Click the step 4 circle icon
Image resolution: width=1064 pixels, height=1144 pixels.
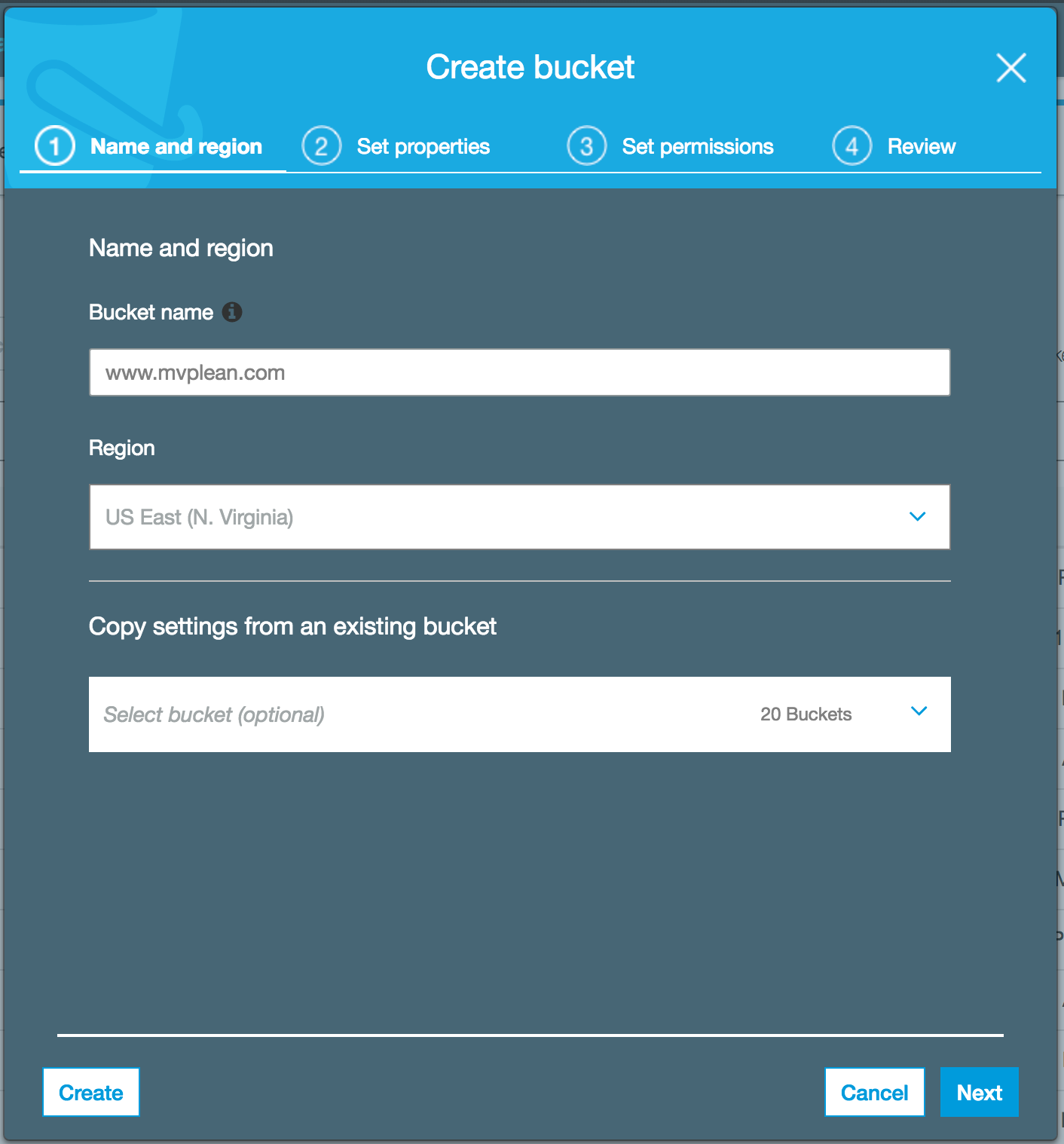(852, 146)
